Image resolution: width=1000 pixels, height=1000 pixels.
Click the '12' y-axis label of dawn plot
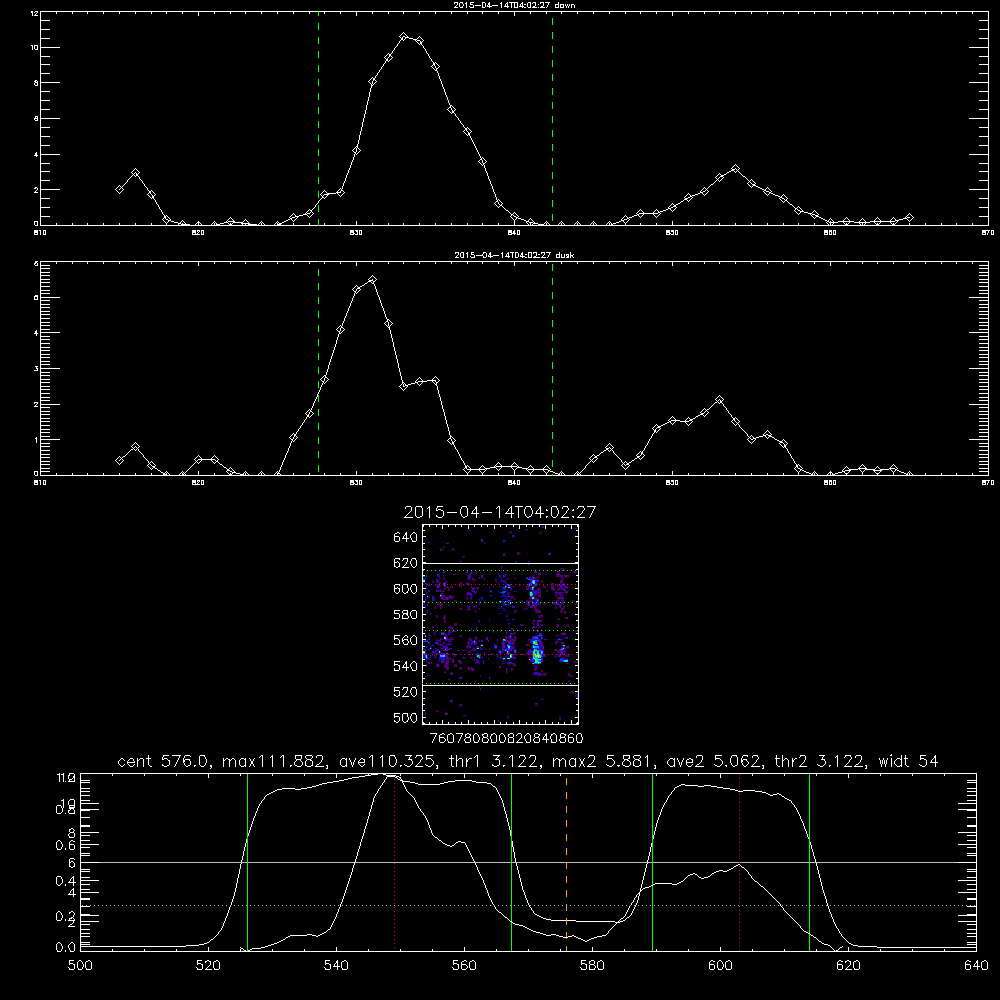pyautogui.click(x=35, y=13)
